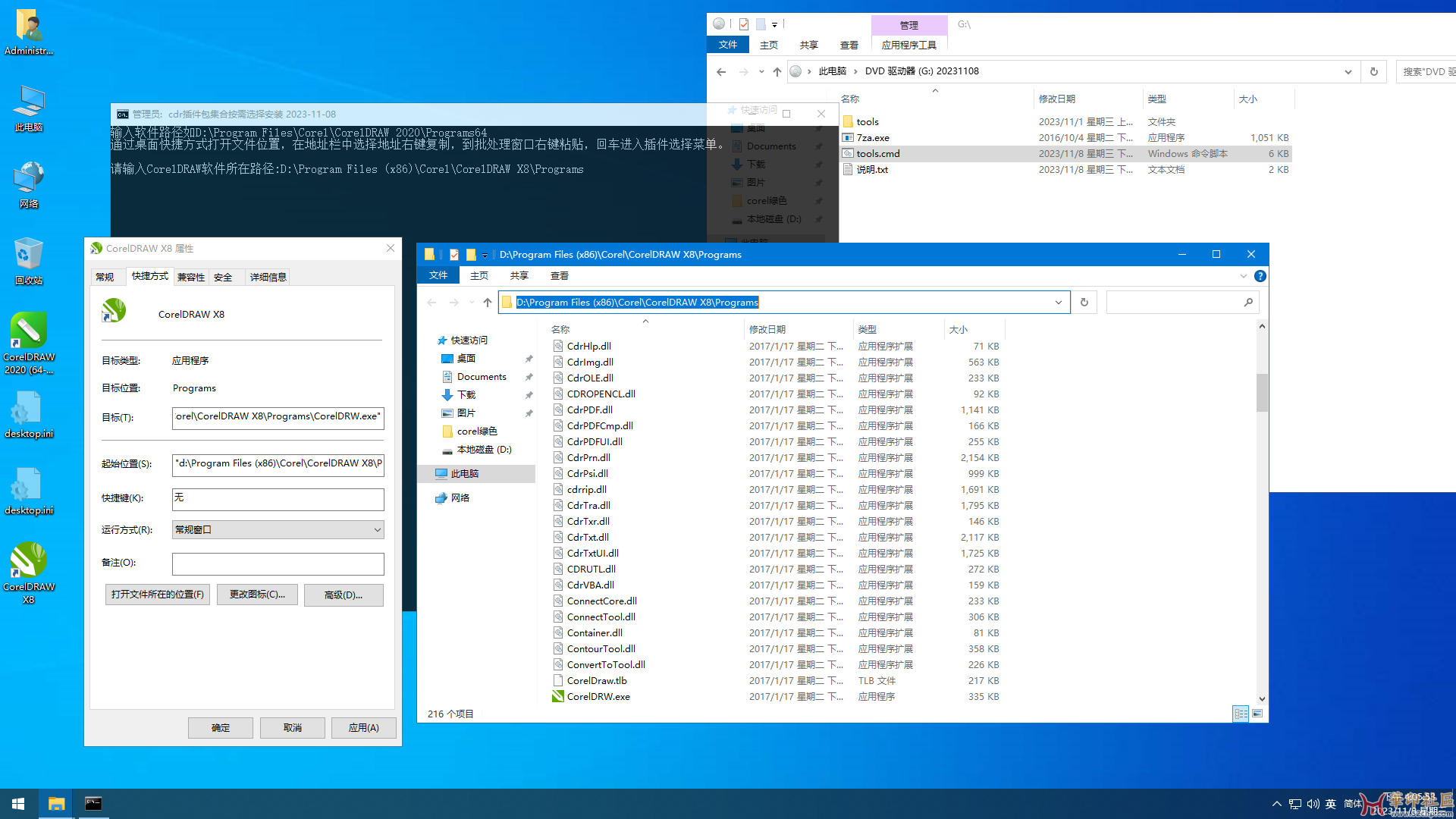Select the CorelDRAW 2020 (64-bit) desktop shortcut

[x=29, y=344]
